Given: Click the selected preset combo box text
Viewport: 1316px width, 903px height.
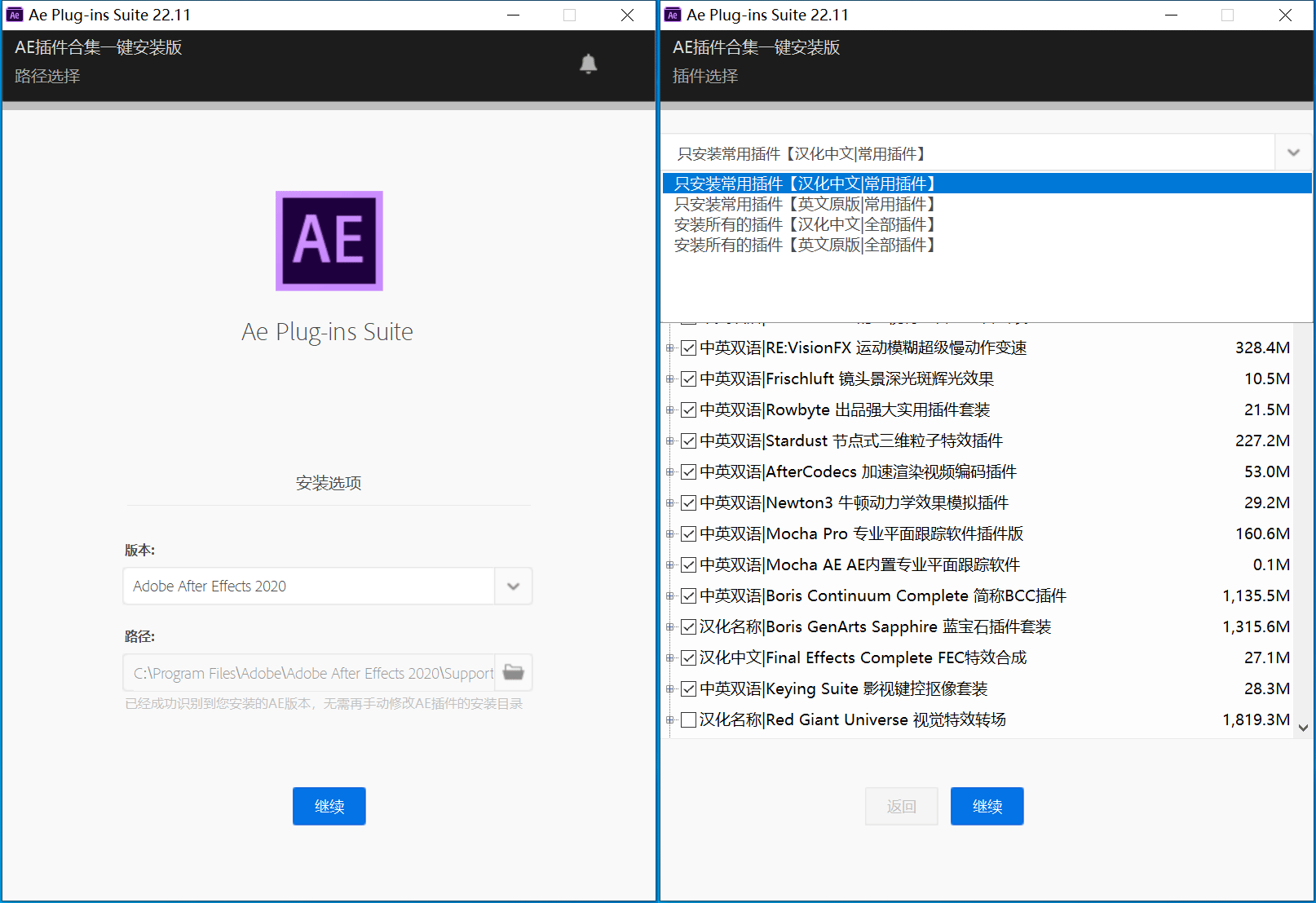Looking at the screenshot, I should pos(802,153).
